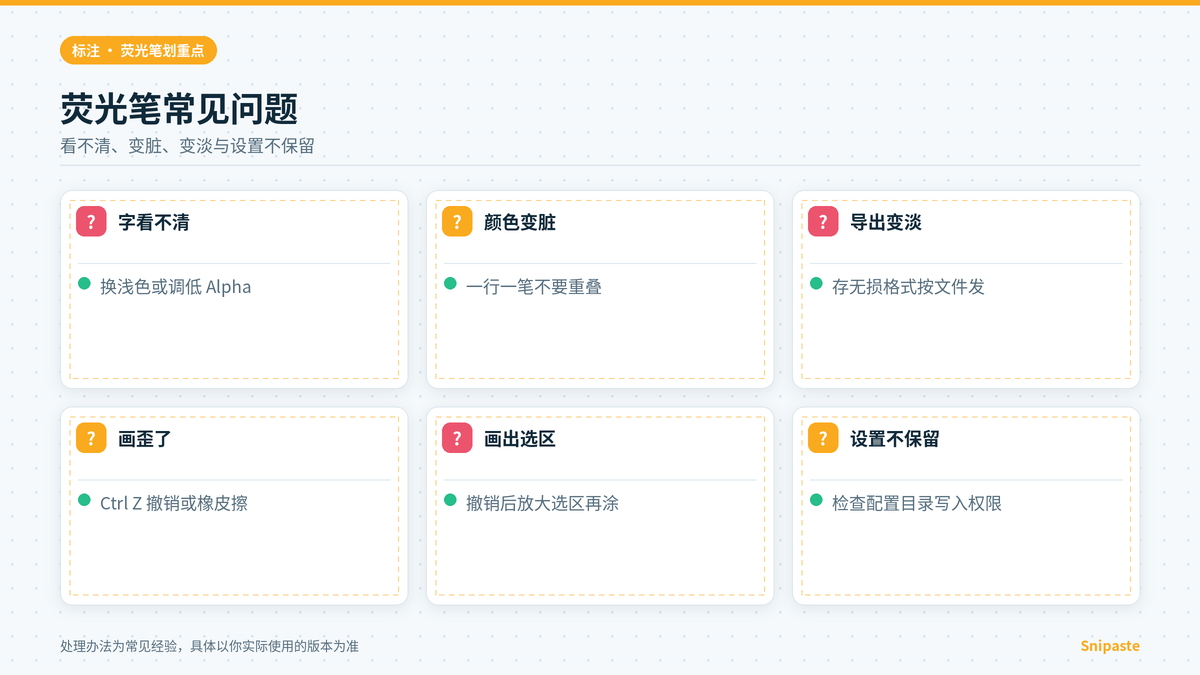Click the red question icon beside 导出变淡
This screenshot has width=1200, height=675.
pyautogui.click(x=823, y=222)
